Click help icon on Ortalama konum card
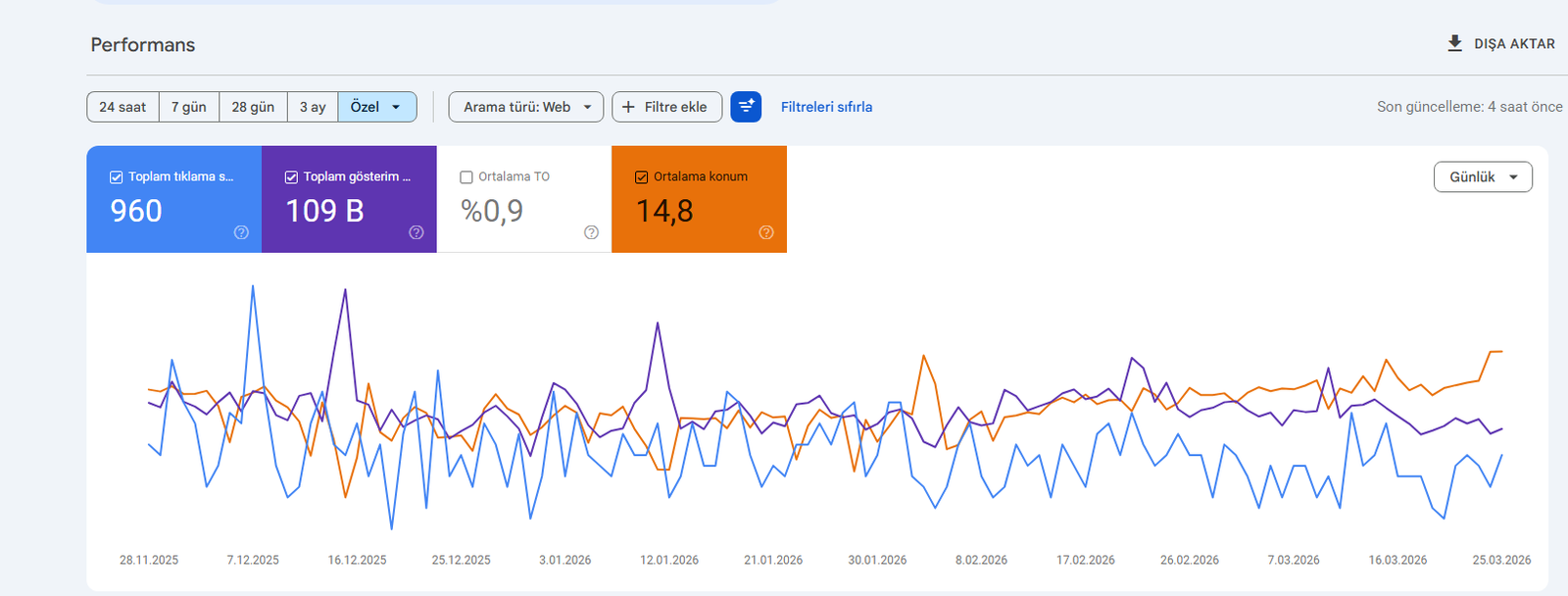Image resolution: width=1568 pixels, height=596 pixels. pyautogui.click(x=766, y=232)
